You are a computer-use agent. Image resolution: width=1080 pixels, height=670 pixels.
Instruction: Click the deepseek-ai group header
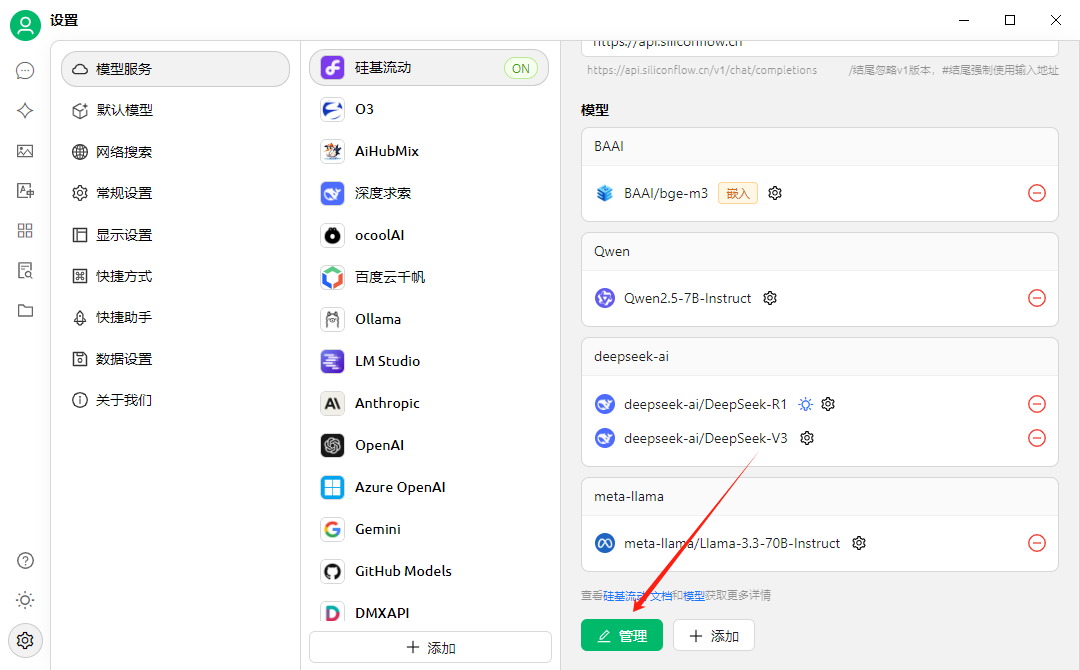(820, 357)
